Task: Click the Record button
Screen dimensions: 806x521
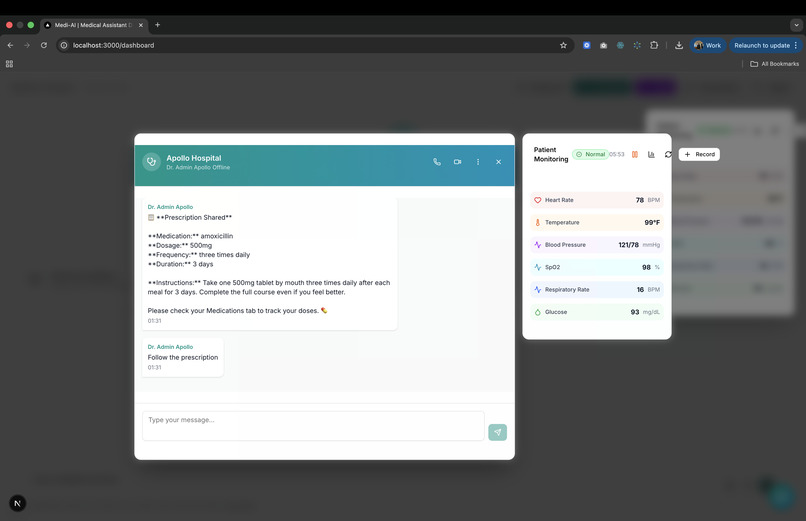Action: pyautogui.click(x=699, y=154)
